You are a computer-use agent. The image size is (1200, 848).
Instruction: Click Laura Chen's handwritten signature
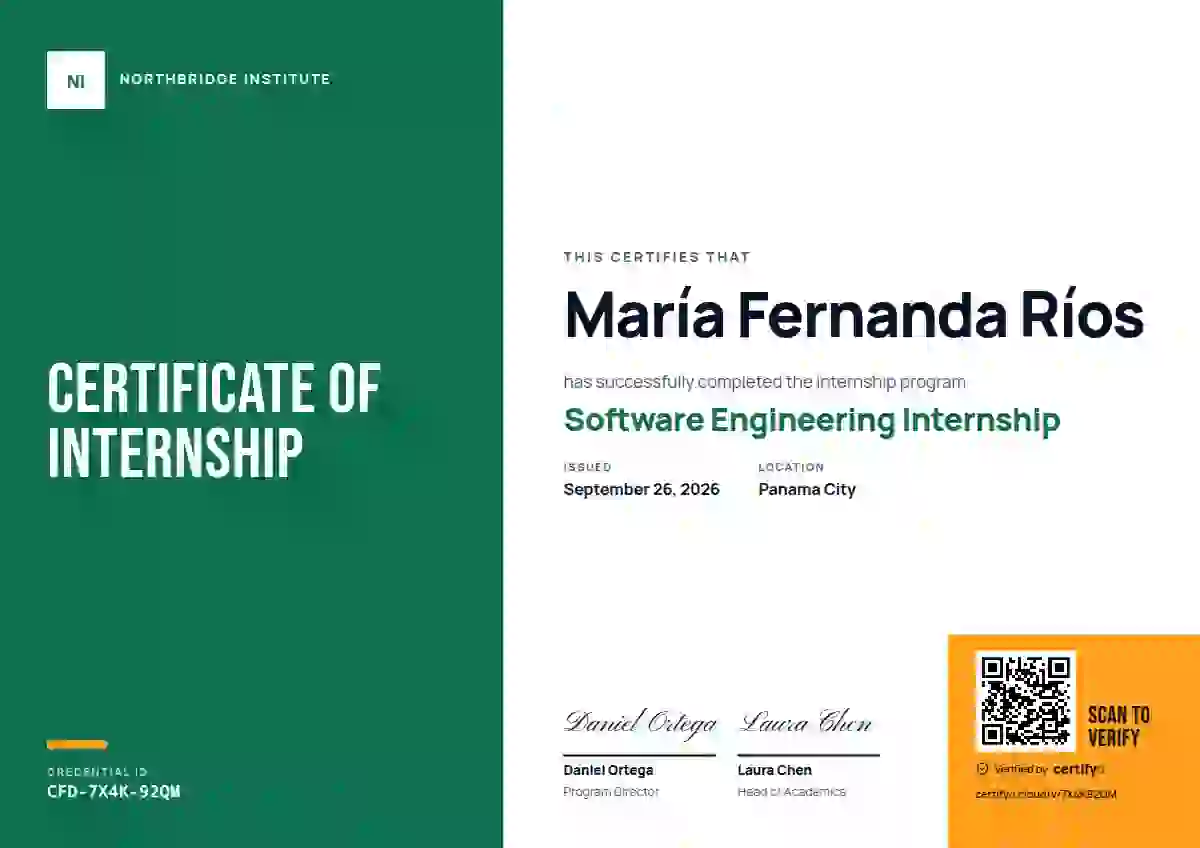tap(806, 723)
